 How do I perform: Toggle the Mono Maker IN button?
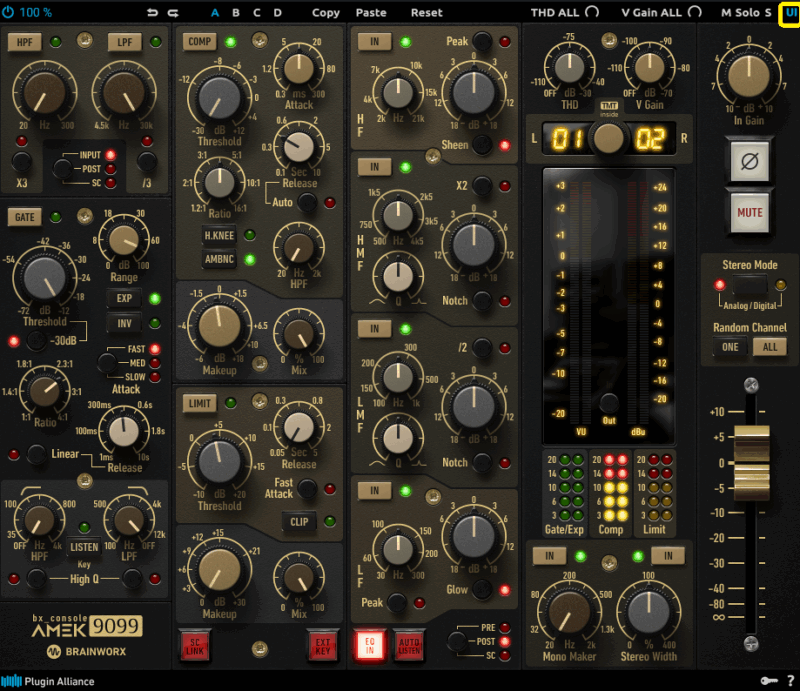click(549, 556)
